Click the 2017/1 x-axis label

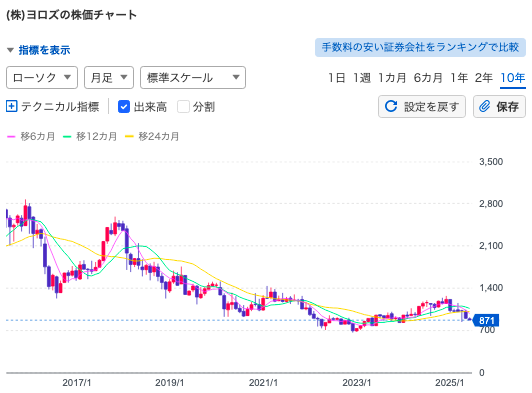pos(77,383)
